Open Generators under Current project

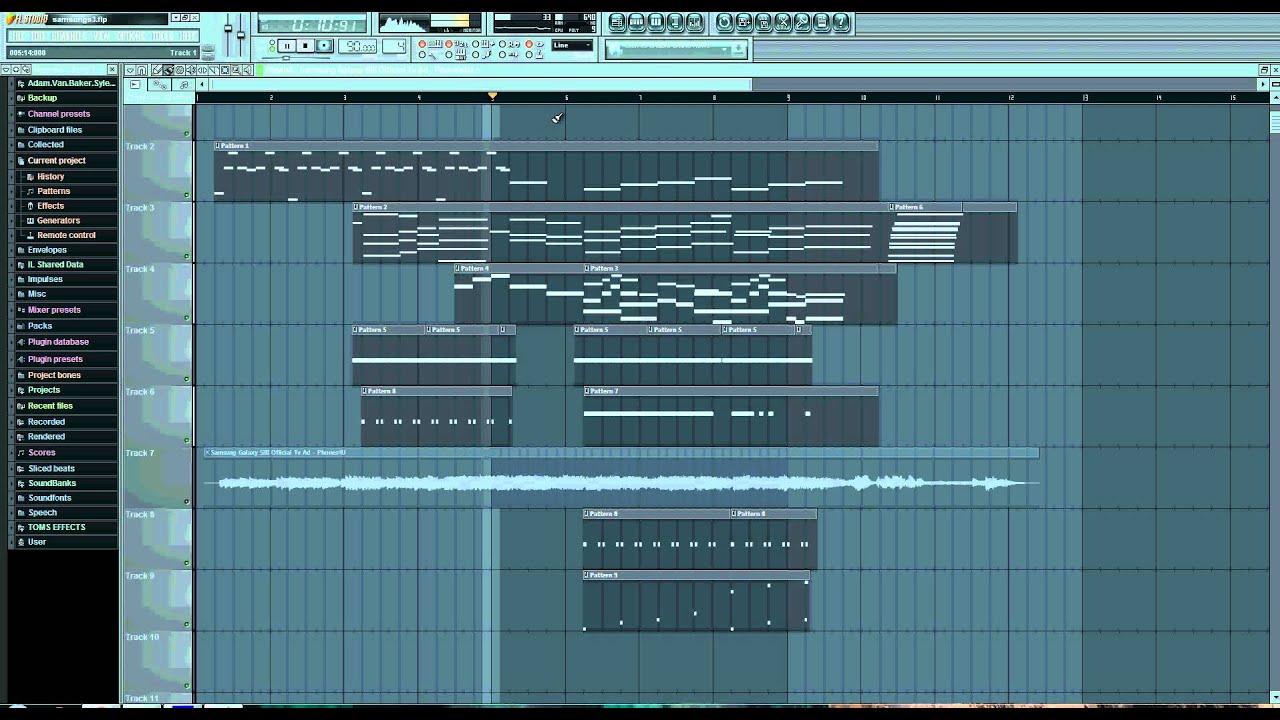pos(58,221)
